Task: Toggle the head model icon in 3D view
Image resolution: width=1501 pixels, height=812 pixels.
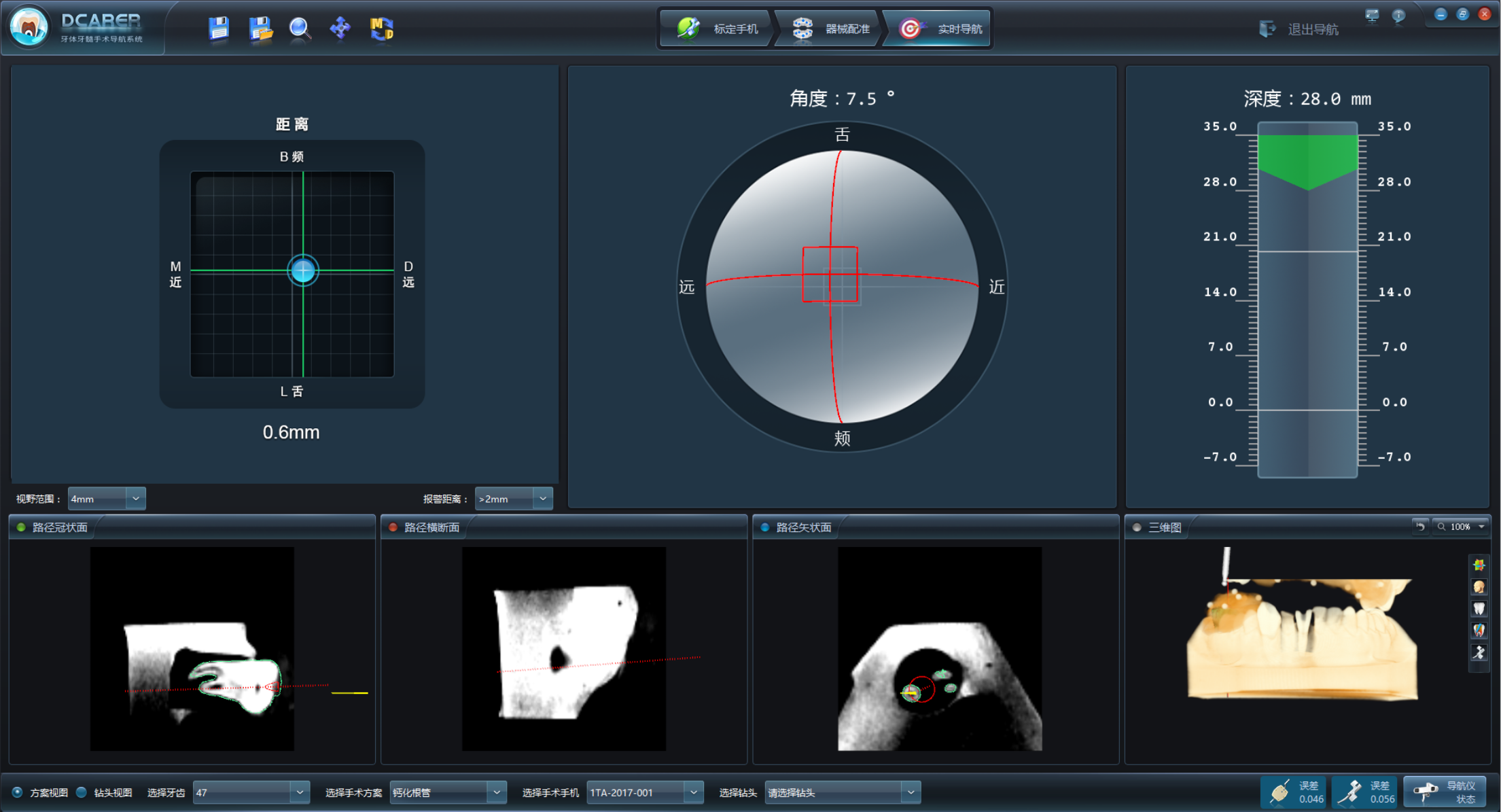Action: click(1479, 587)
